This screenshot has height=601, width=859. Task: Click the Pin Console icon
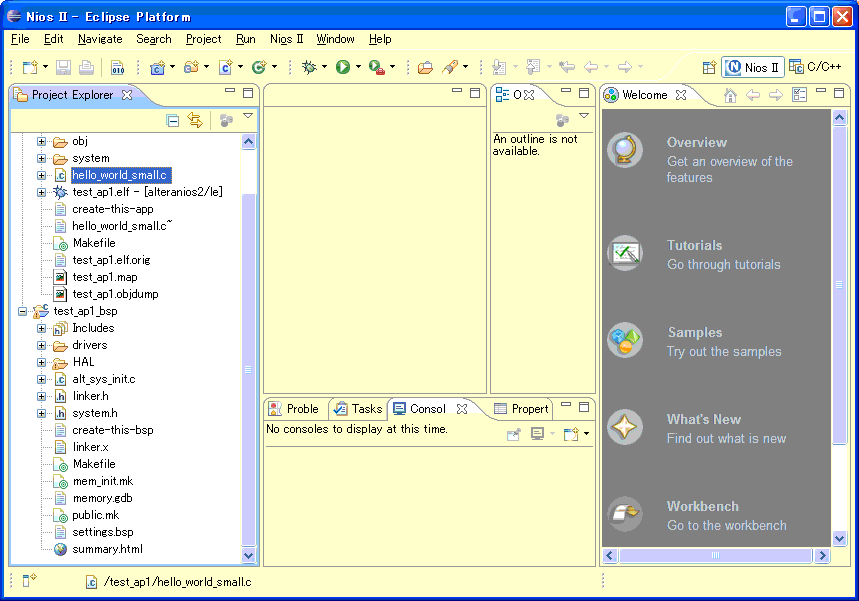[513, 435]
